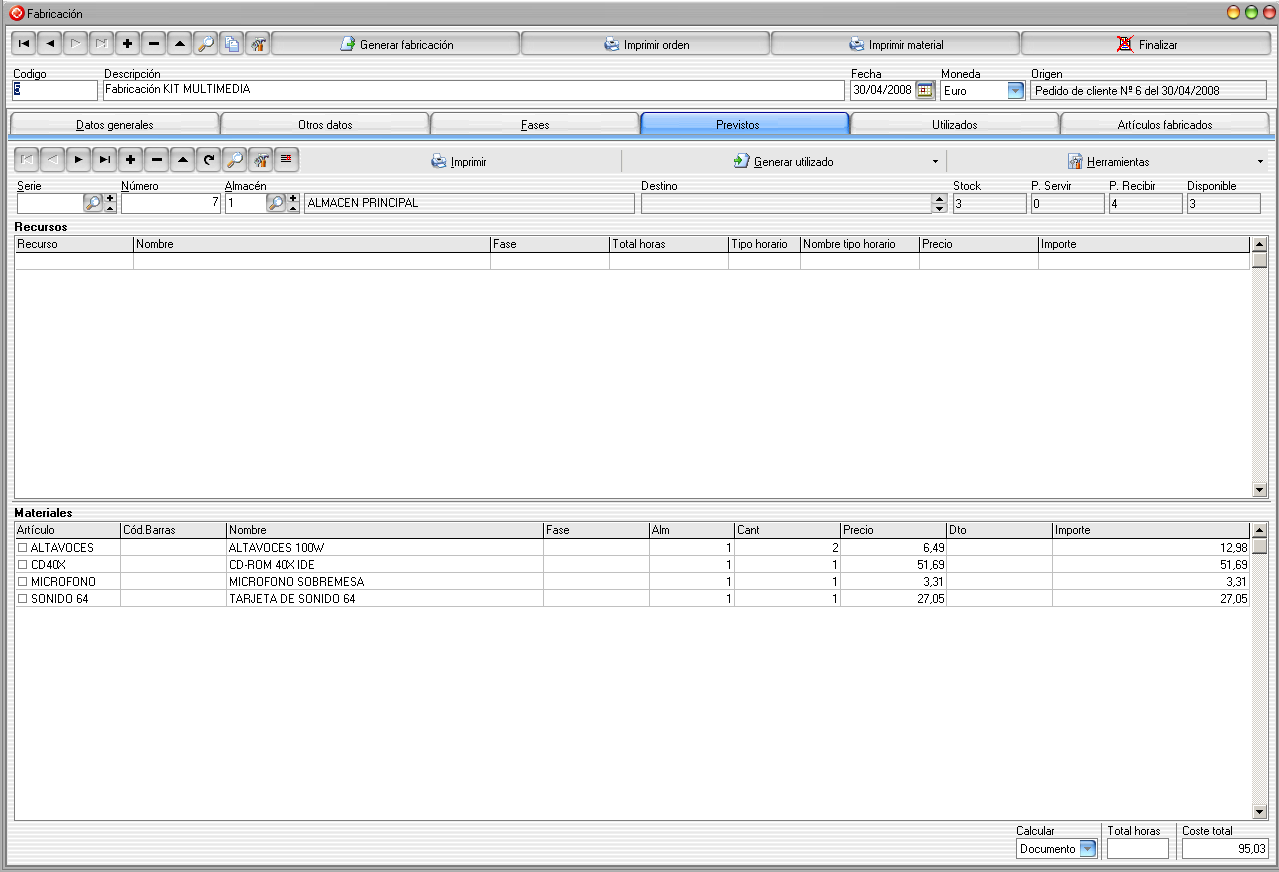Viewport: 1279px width, 872px height.
Task: Expand the Herramientas dropdown arrow
Action: 1259,161
